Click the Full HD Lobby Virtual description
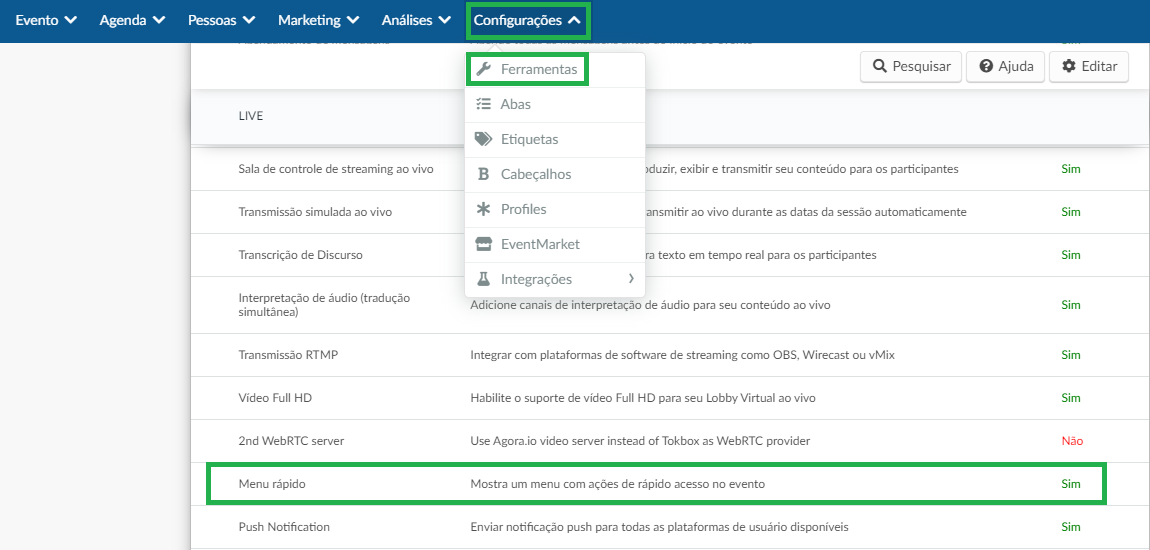The height and width of the screenshot is (550, 1150). click(642, 397)
